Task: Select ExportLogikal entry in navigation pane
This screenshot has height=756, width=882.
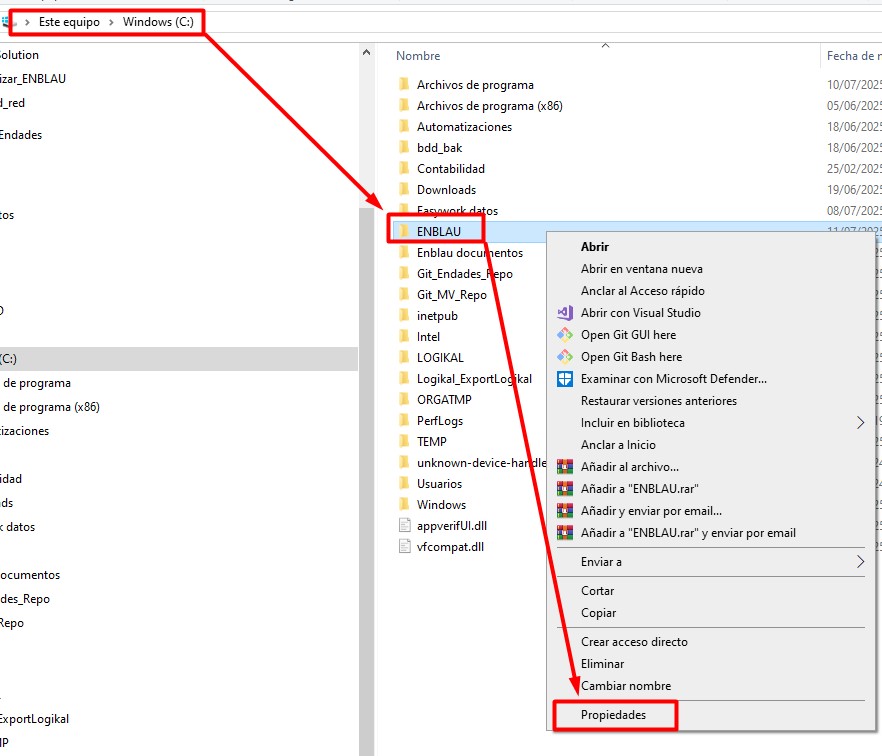Action: click(x=34, y=719)
